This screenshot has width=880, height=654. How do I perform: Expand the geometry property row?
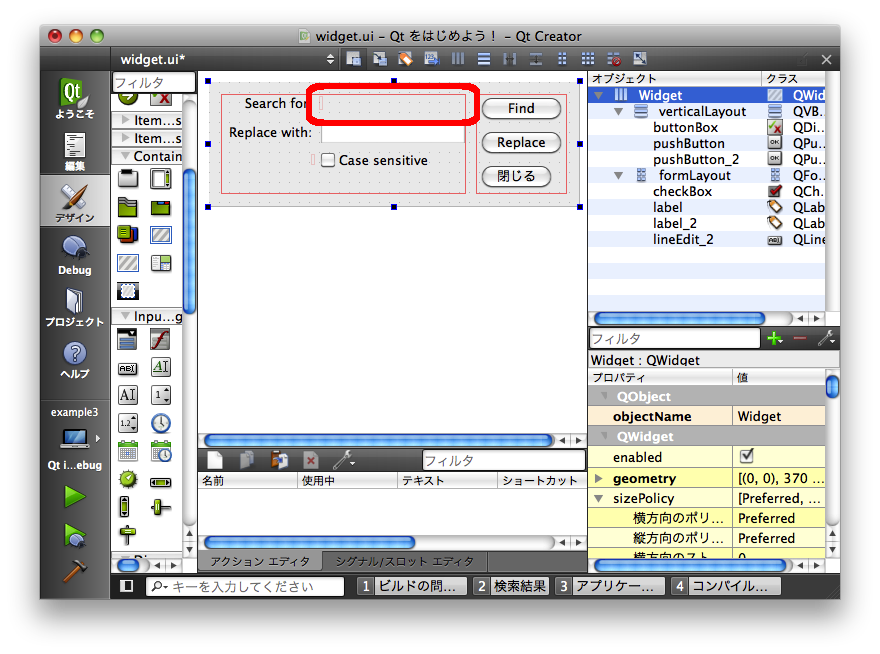pyautogui.click(x=599, y=479)
